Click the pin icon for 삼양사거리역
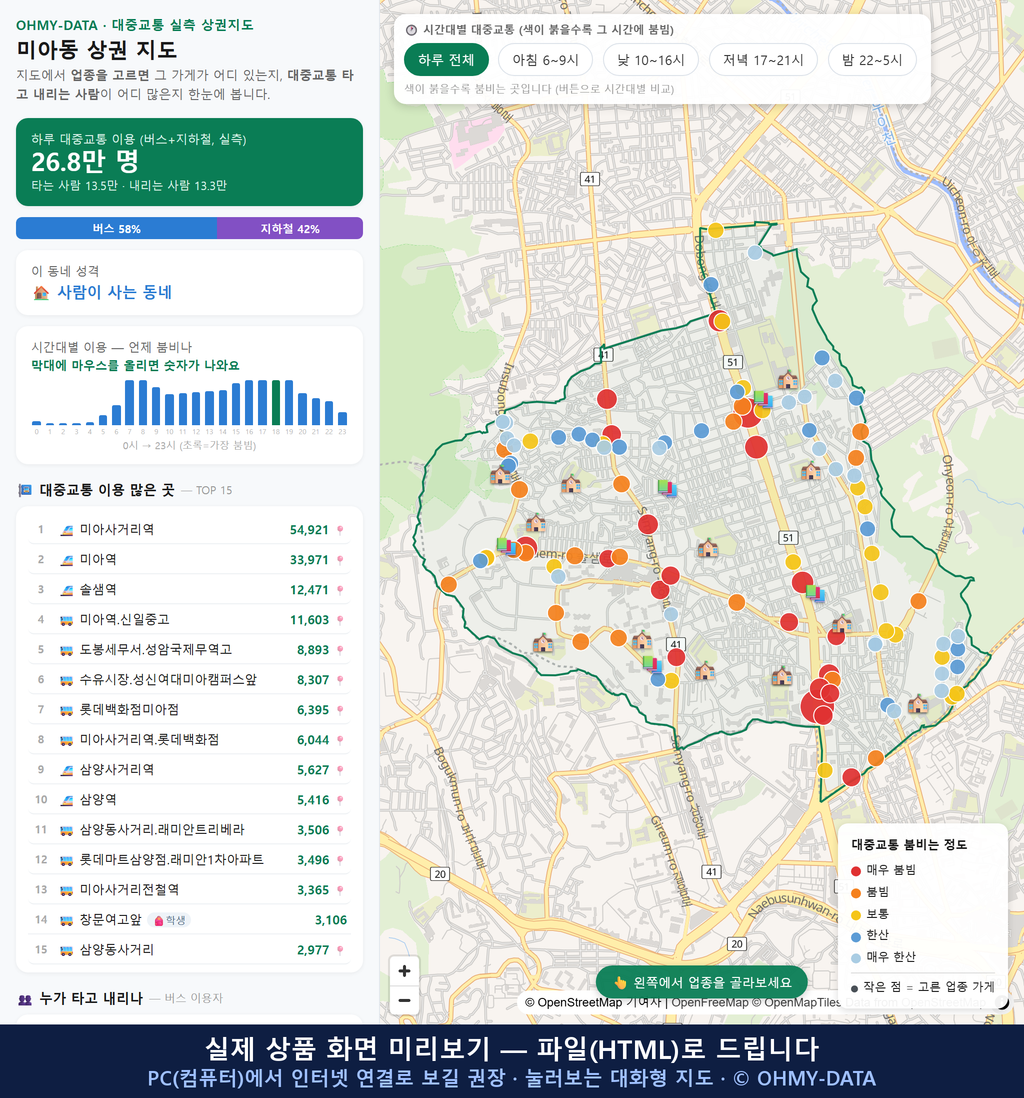Screen dimensions: 1024x1098 pos(340,770)
